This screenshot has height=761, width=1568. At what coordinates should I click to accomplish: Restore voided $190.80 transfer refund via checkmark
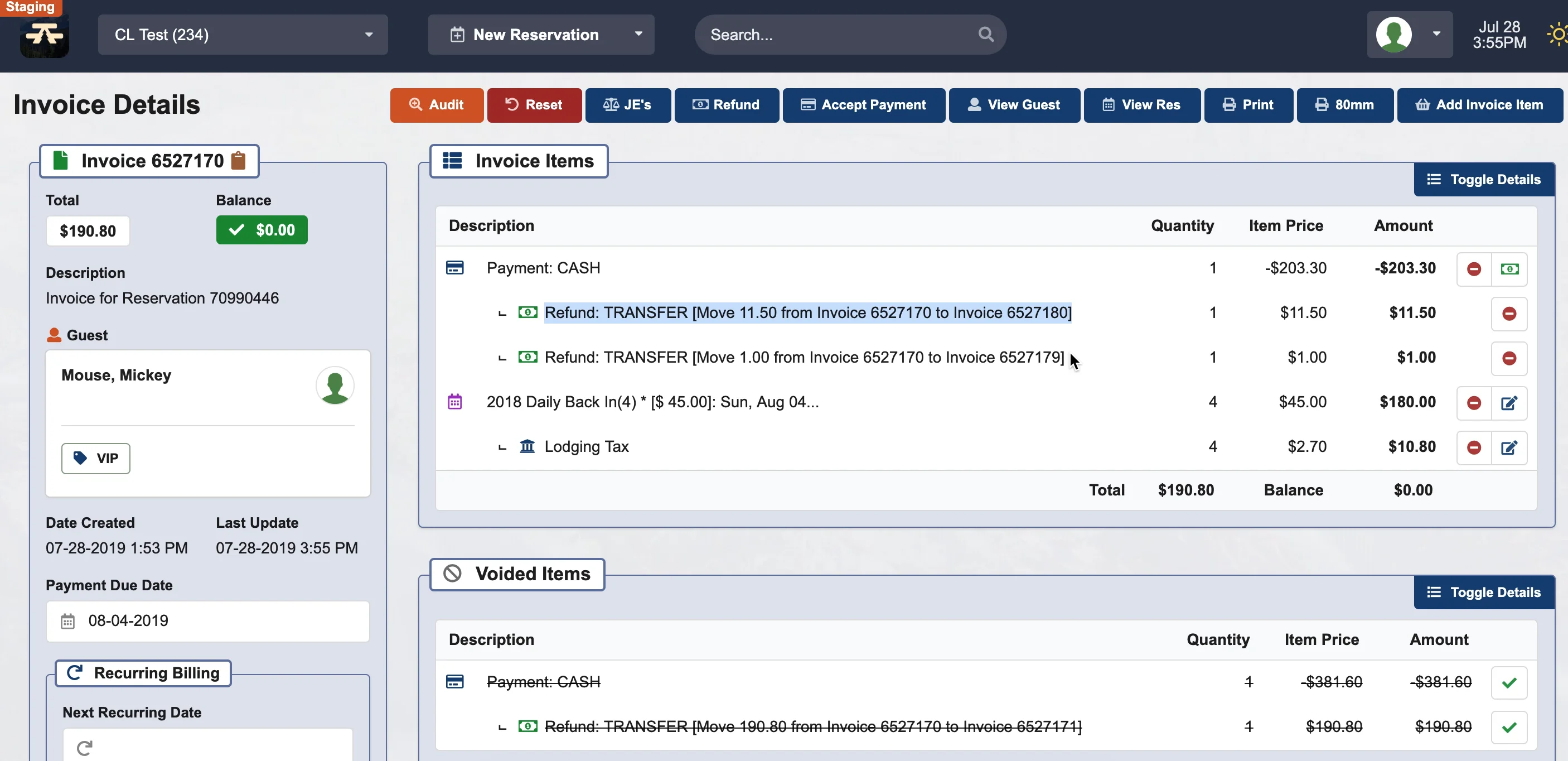coord(1509,728)
